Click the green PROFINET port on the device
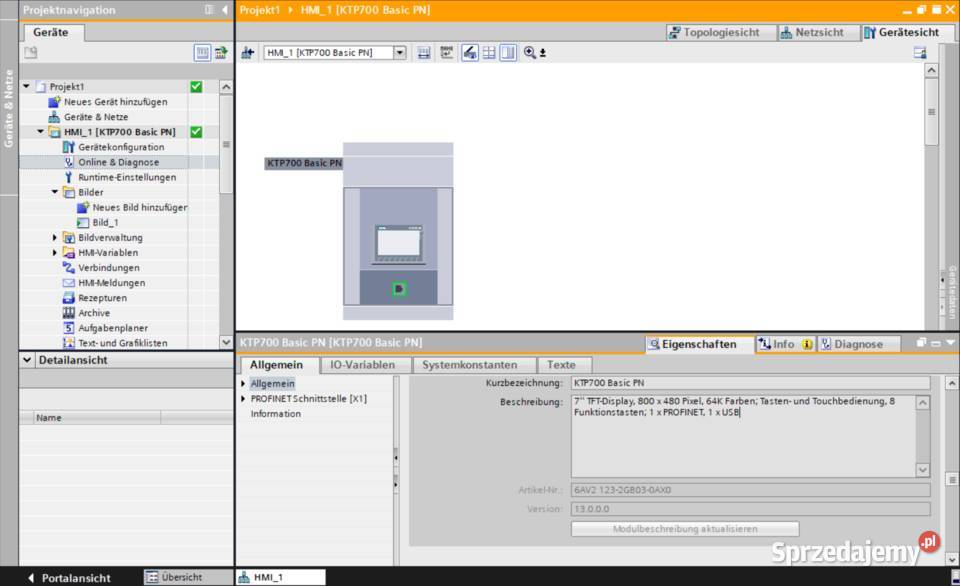 (x=399, y=289)
